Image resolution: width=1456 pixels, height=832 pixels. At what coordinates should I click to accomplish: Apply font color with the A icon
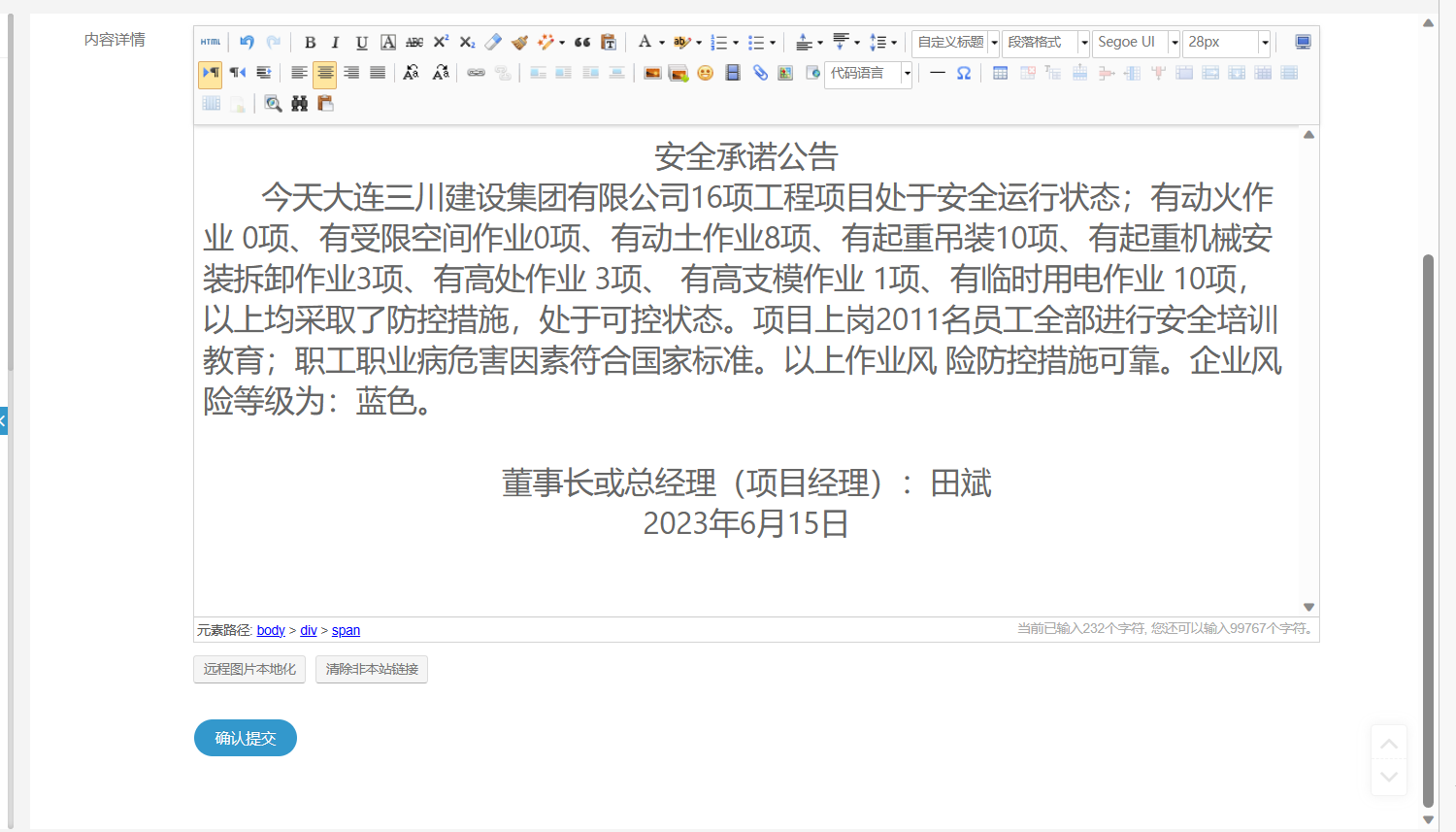point(645,42)
